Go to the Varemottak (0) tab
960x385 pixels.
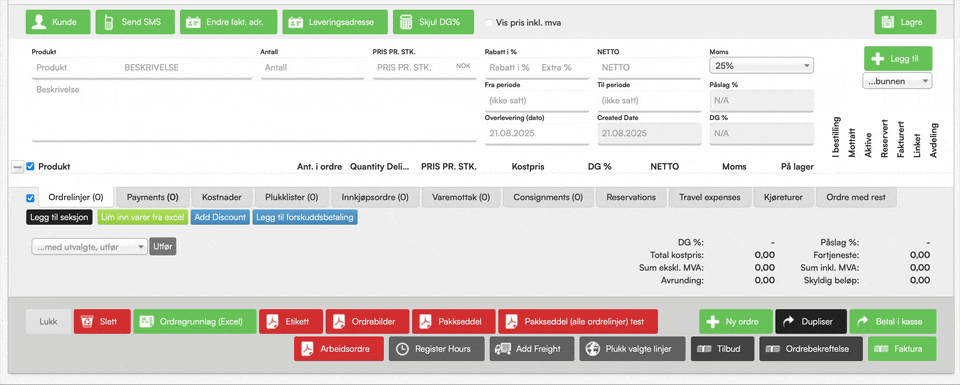click(x=461, y=197)
